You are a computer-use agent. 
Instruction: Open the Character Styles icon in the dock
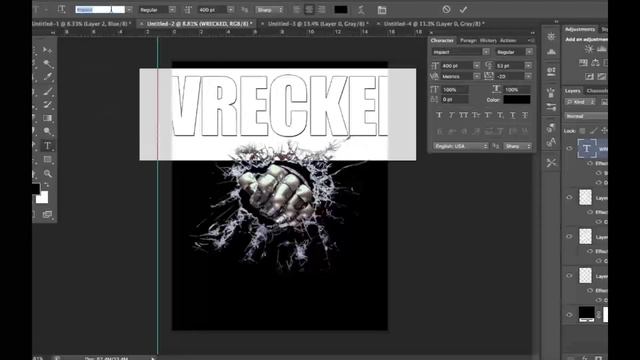coord(551,142)
